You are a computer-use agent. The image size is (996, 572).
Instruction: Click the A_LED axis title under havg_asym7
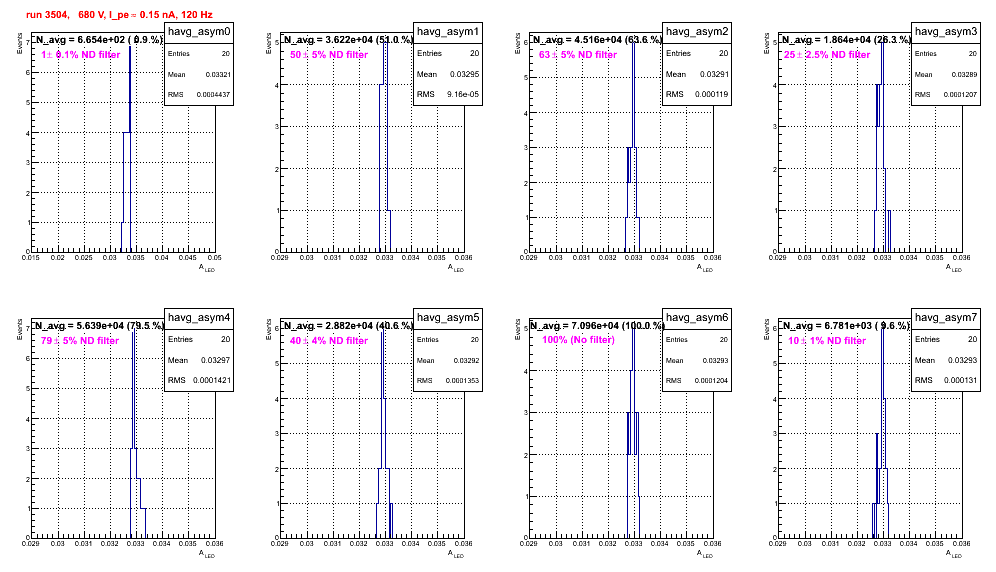pyautogui.click(x=954, y=554)
